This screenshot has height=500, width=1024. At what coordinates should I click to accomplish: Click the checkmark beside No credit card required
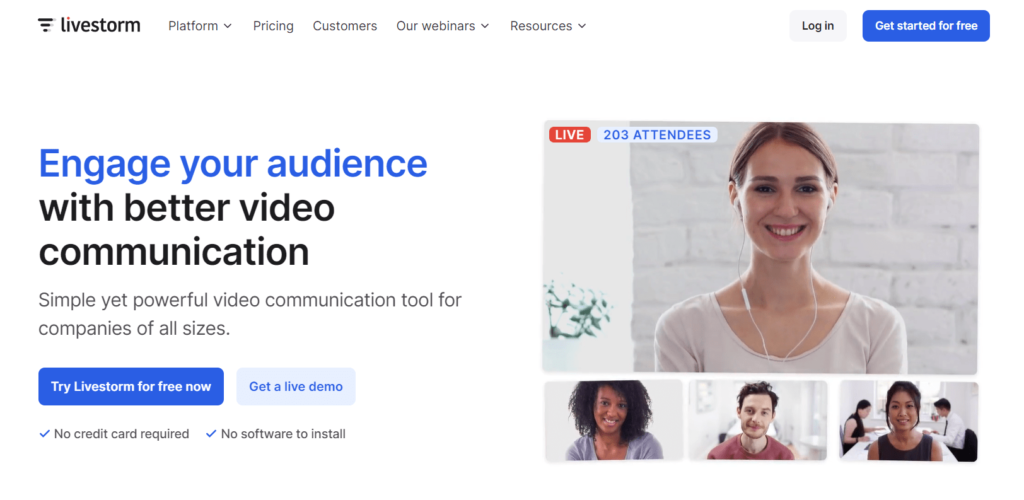44,433
